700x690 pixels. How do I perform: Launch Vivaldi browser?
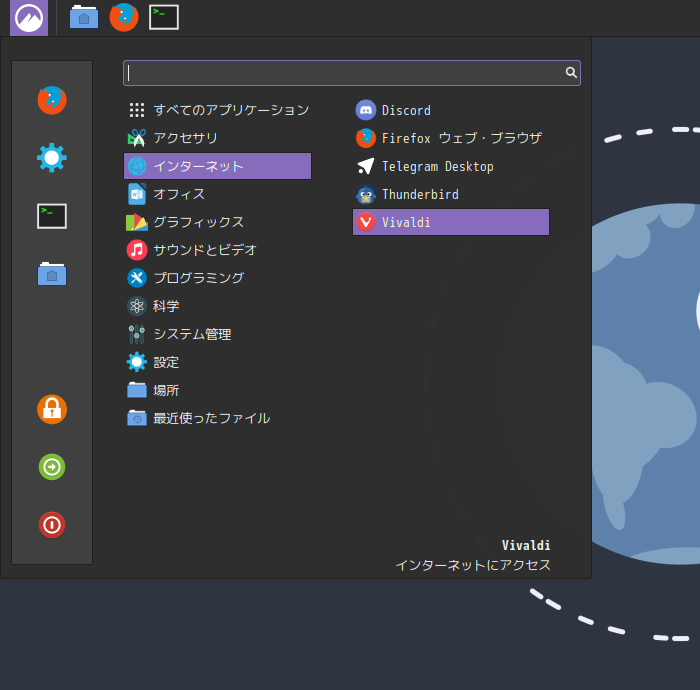pyautogui.click(x=451, y=222)
